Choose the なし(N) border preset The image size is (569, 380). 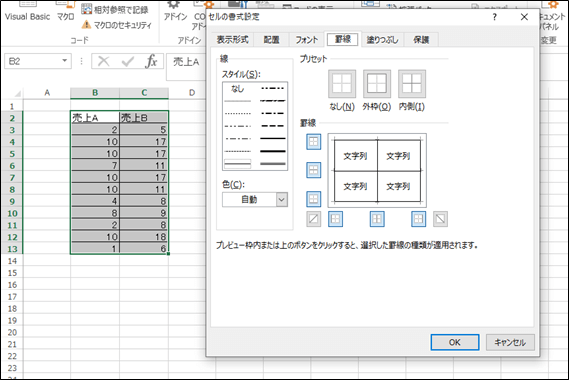pyautogui.click(x=342, y=84)
